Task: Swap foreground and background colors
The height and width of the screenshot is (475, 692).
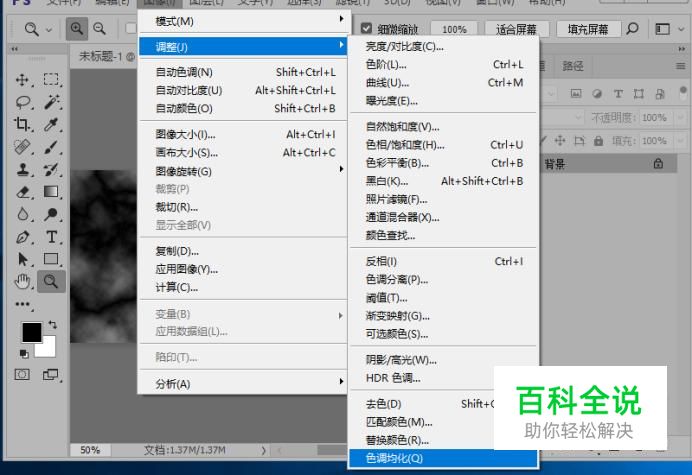Action: 53,324
